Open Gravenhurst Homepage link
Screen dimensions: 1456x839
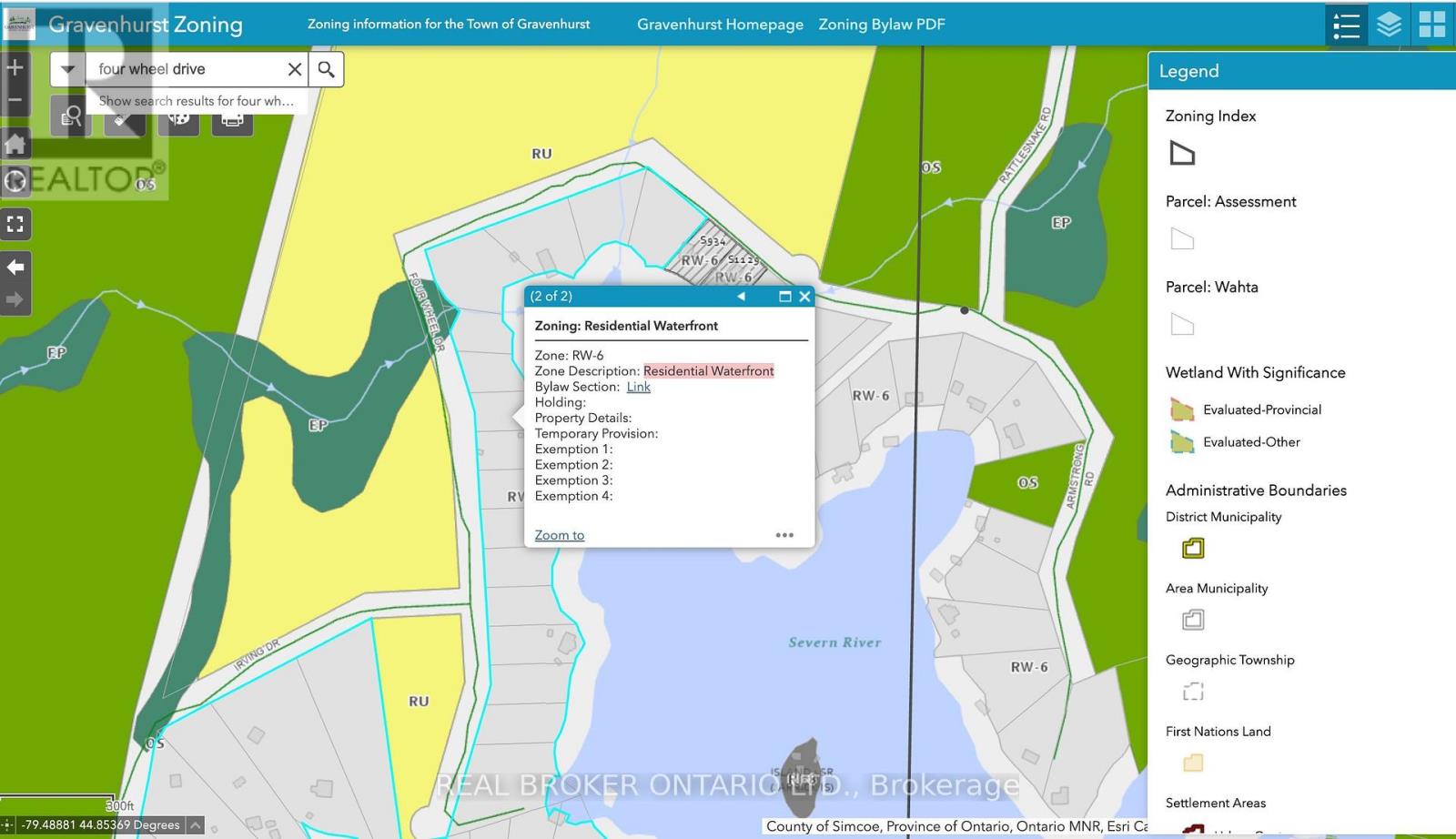coord(720,25)
